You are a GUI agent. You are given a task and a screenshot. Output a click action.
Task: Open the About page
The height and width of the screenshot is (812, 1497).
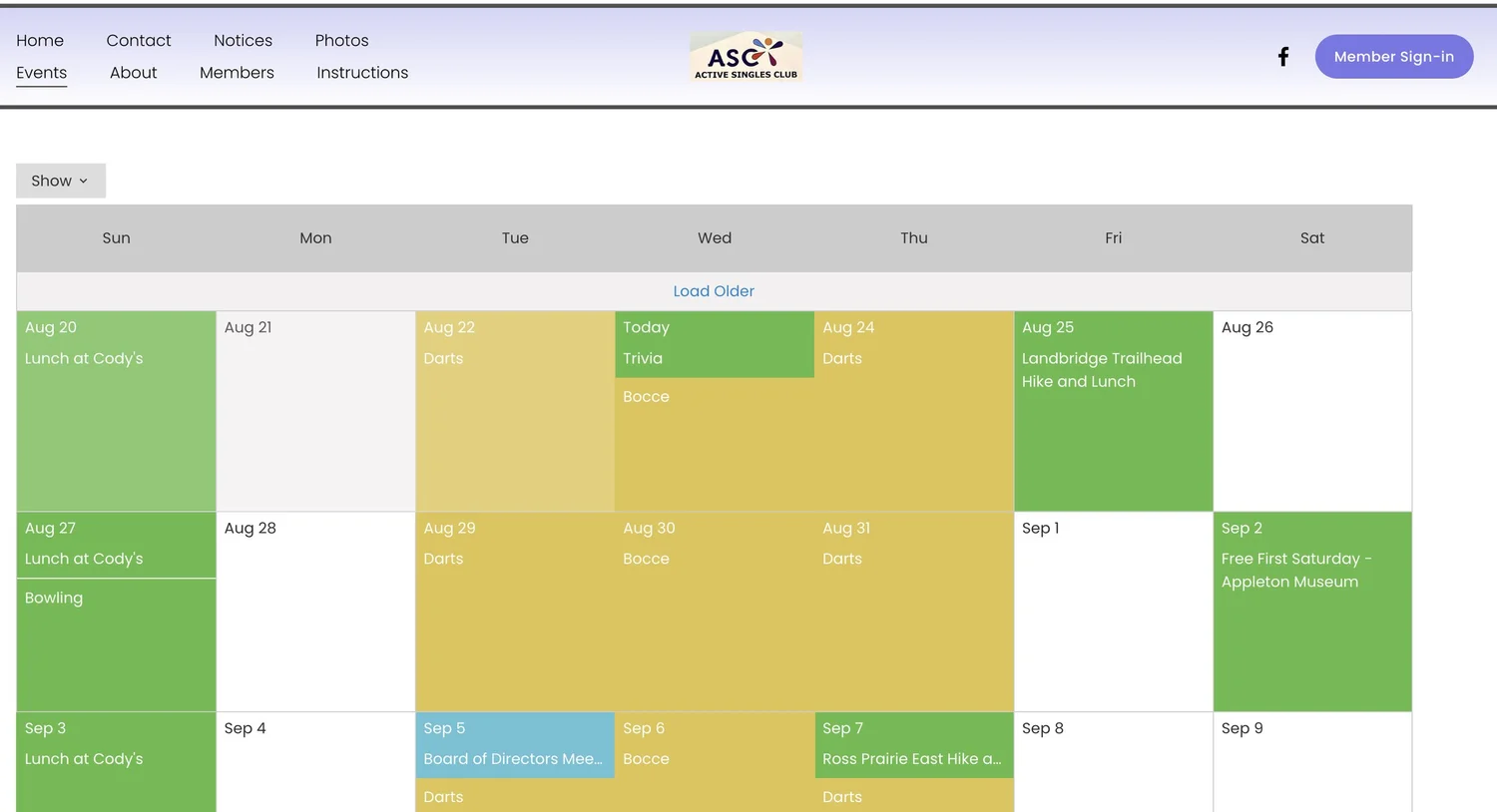pos(134,72)
